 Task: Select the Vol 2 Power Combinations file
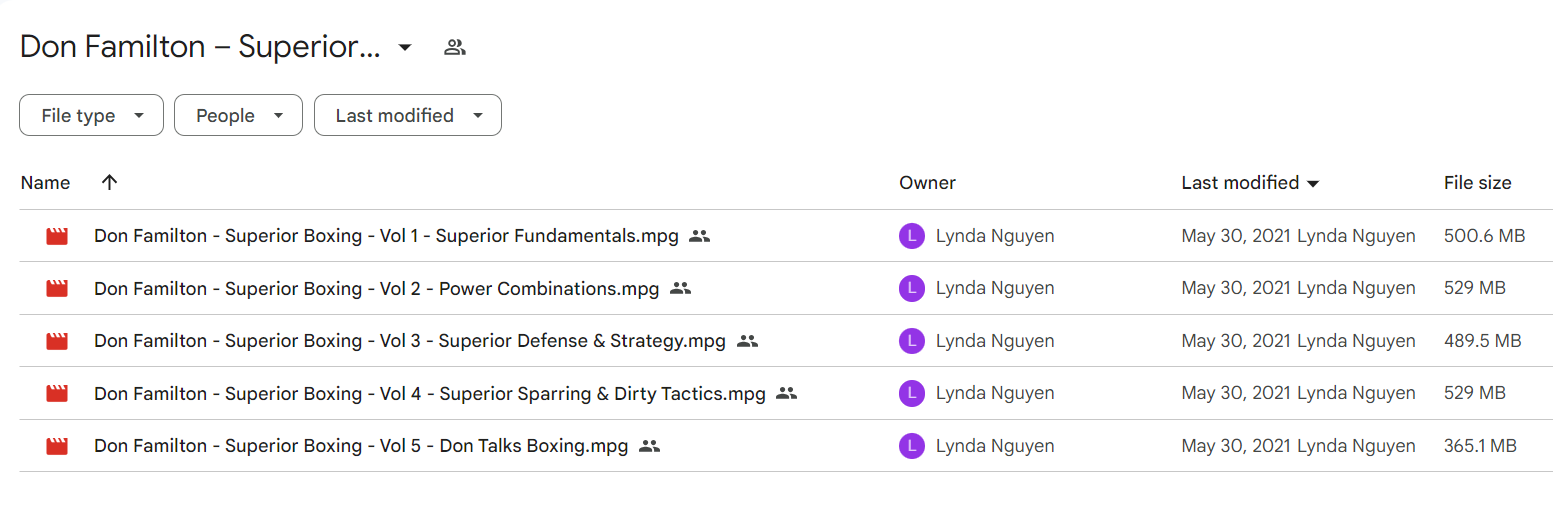[786, 288]
